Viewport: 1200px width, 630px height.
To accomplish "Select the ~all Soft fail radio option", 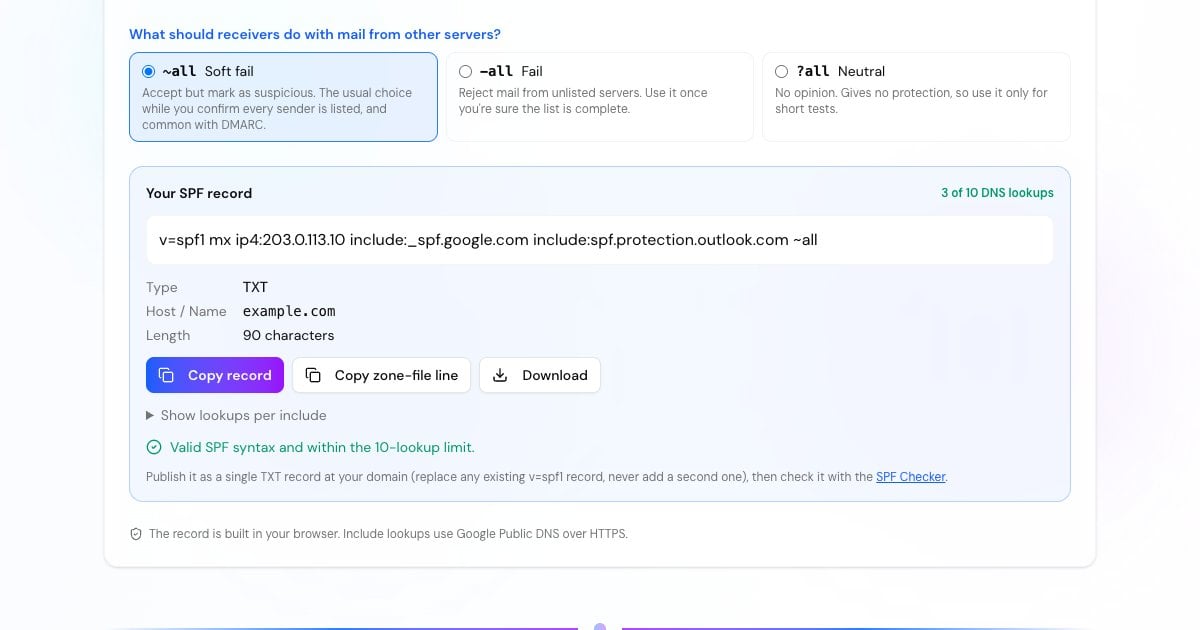I will (149, 72).
